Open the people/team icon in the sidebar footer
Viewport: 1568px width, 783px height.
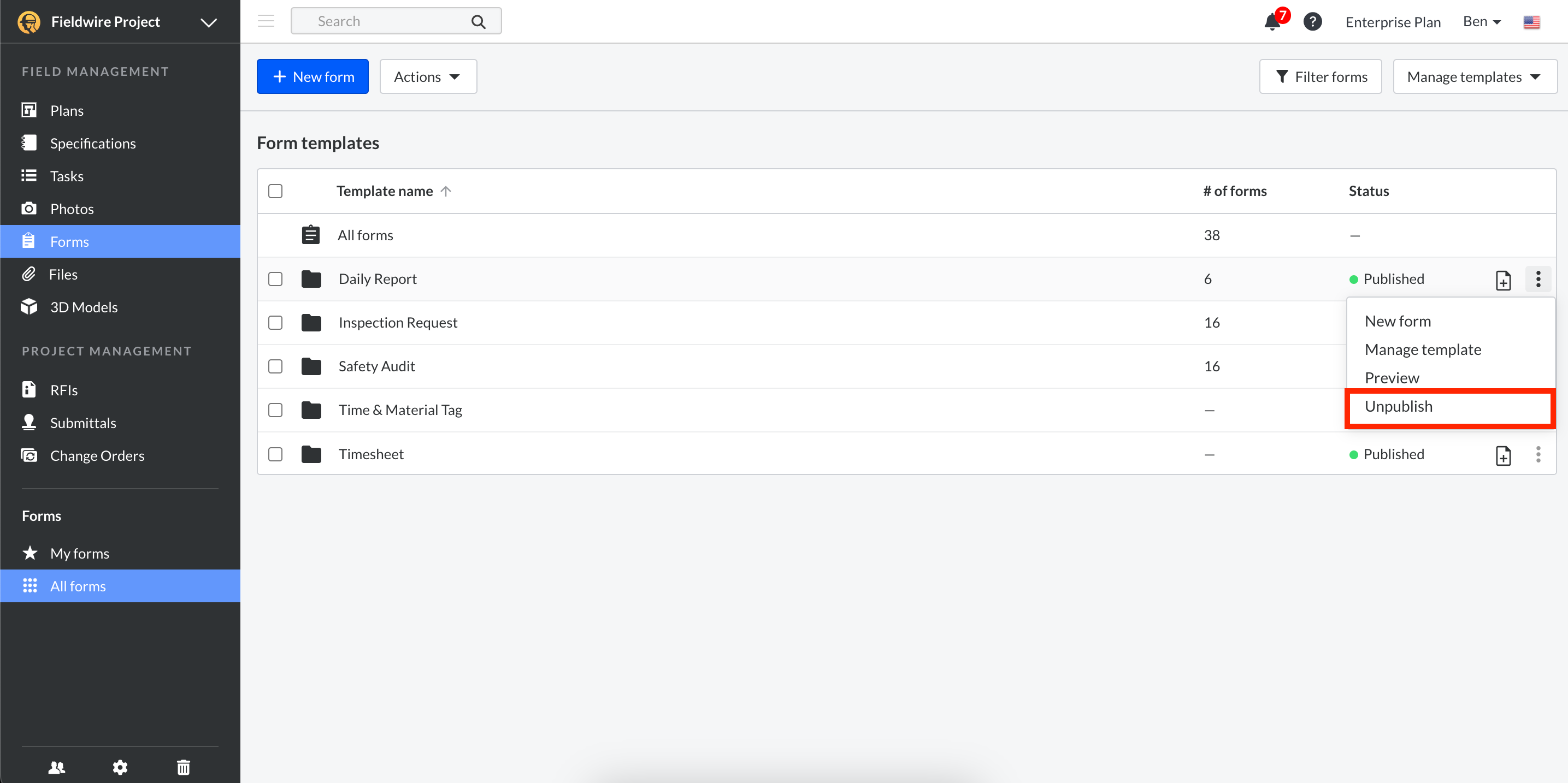(x=57, y=767)
